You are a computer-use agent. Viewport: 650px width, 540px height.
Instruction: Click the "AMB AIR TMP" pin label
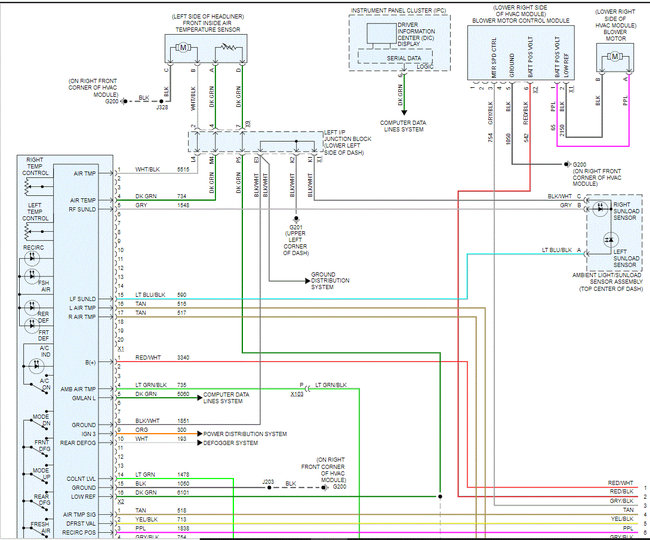[78, 389]
